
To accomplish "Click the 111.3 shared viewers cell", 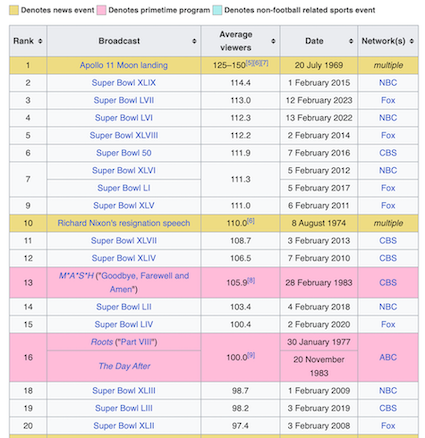I will tap(240, 179).
